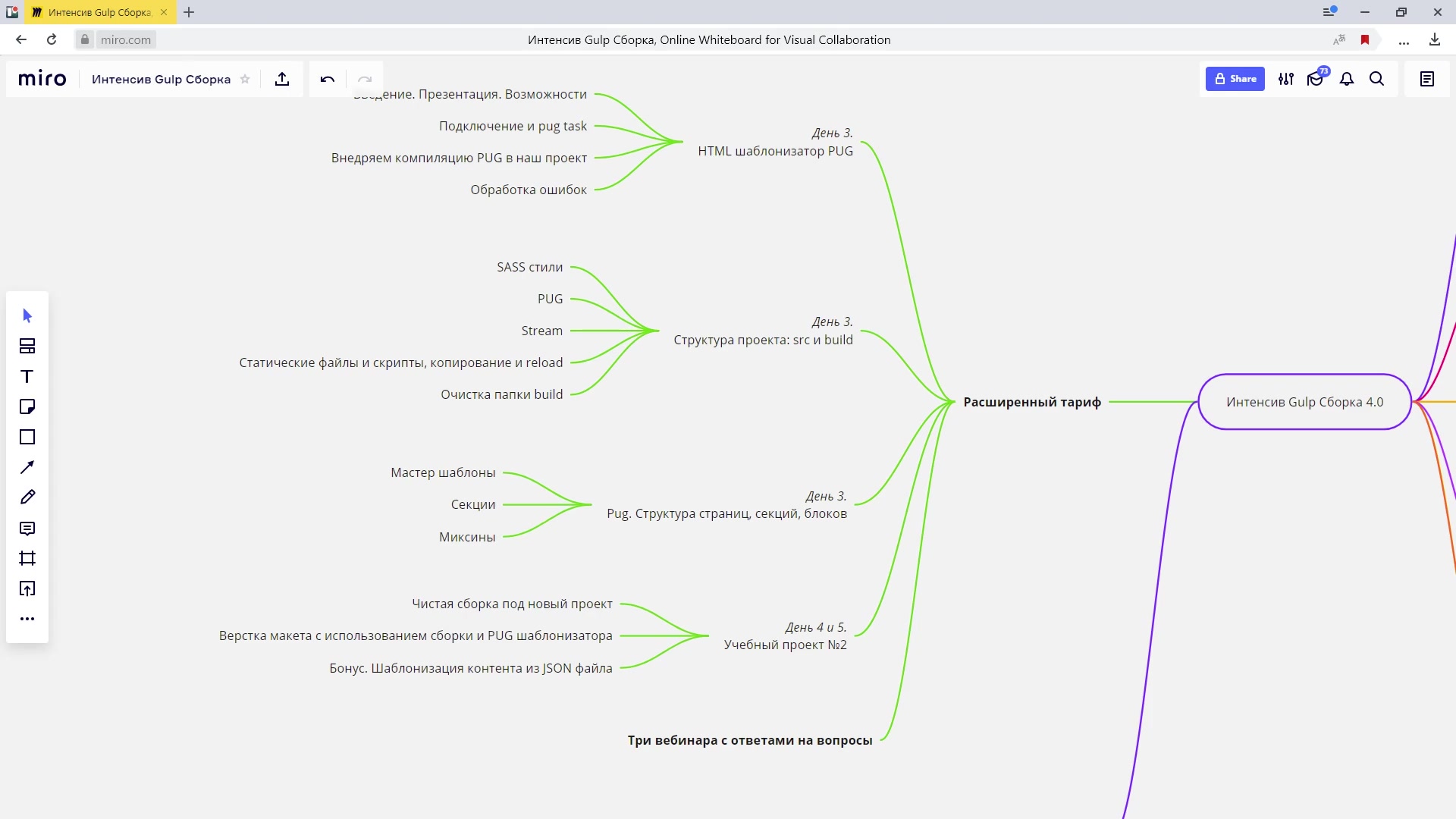Redo the last undone action

(x=365, y=79)
